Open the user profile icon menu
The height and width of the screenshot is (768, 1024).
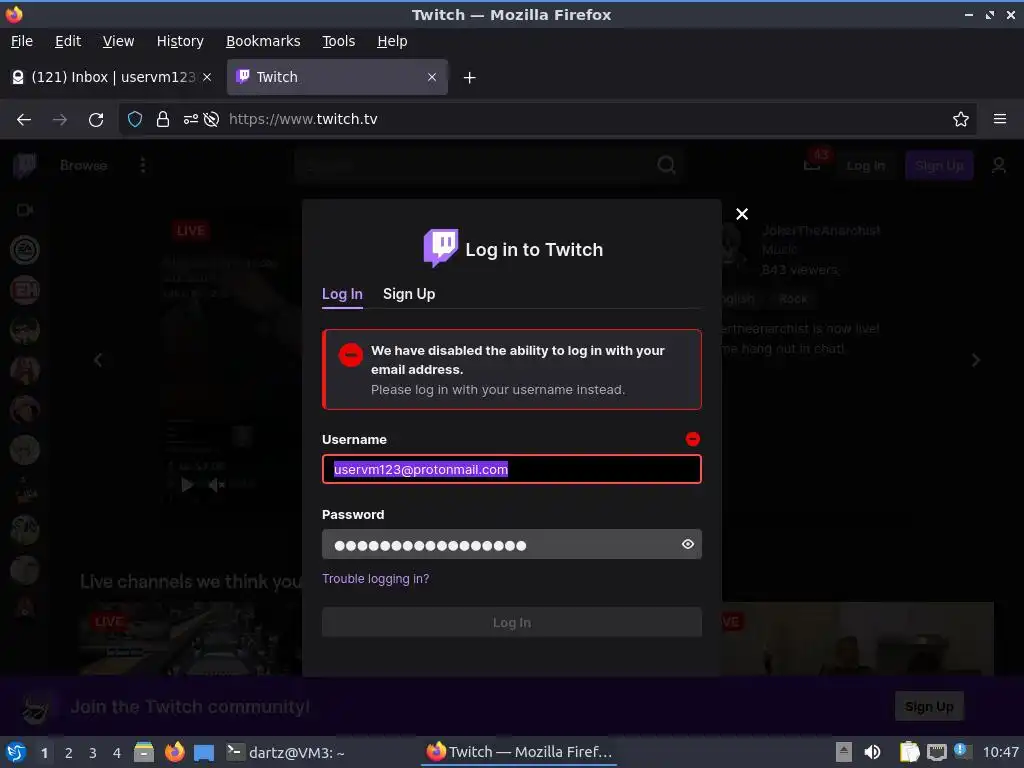(x=999, y=165)
